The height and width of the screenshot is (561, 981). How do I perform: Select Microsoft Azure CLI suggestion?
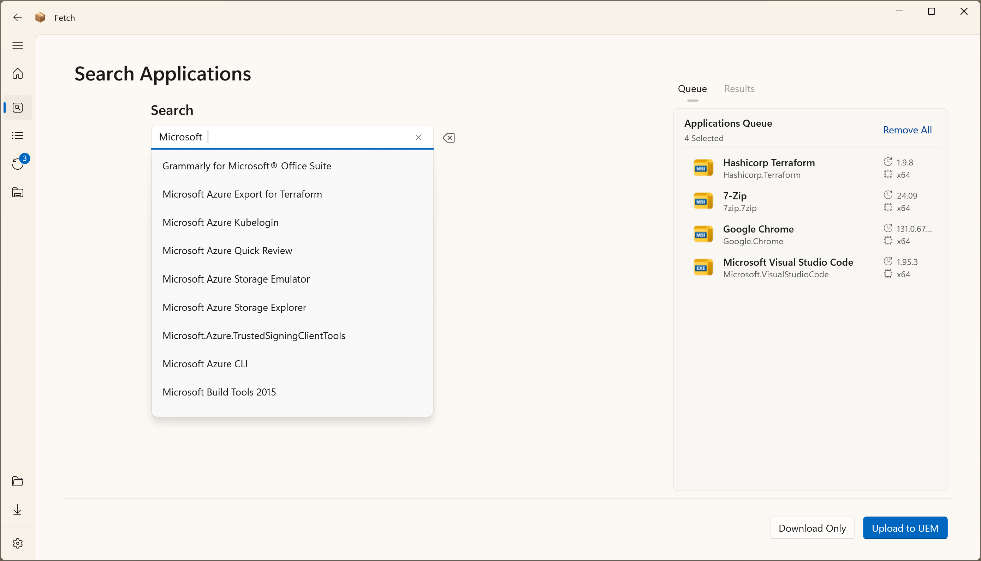pos(204,364)
